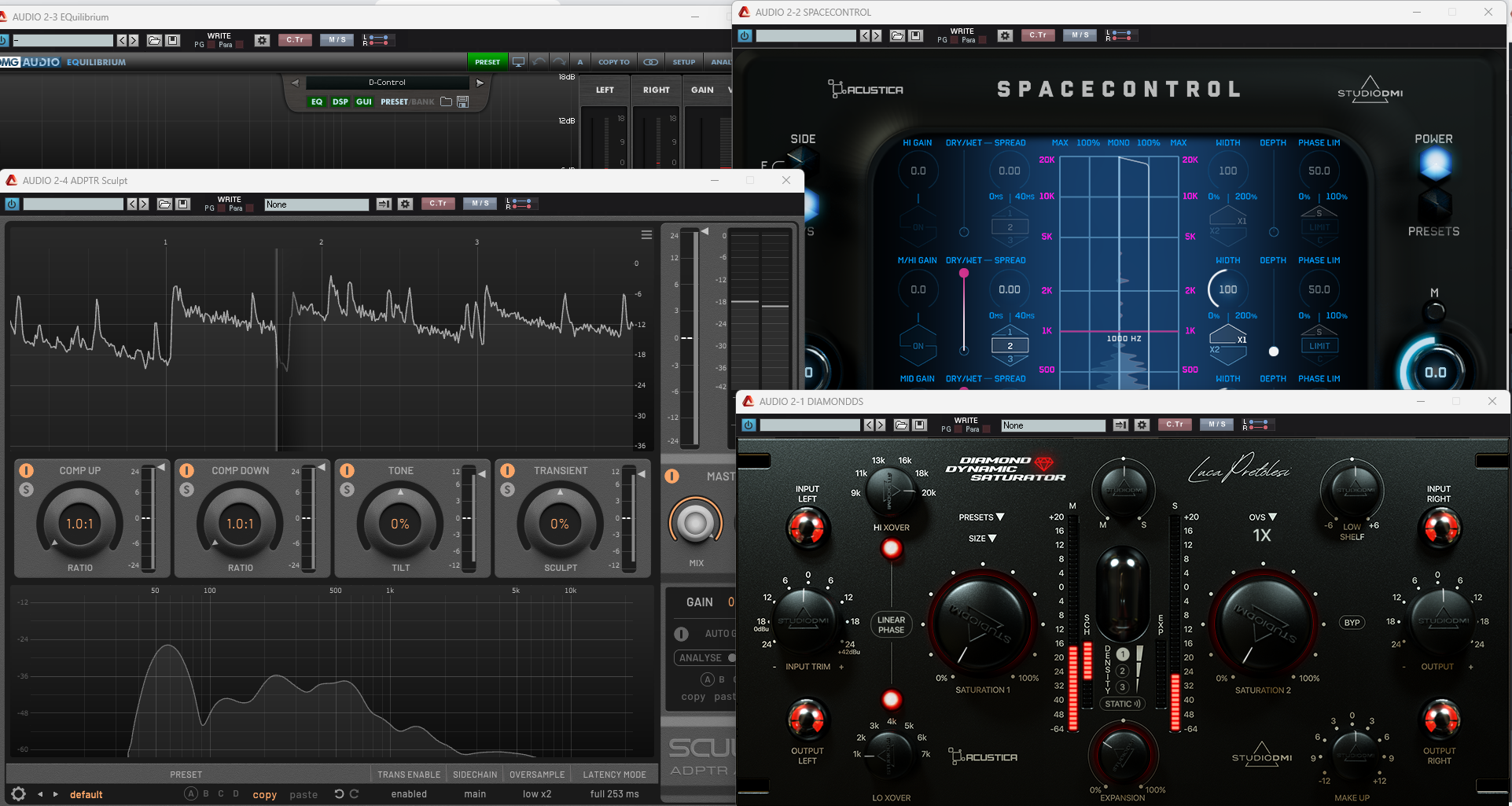Open the SETUP menu in EQuilibrium

[x=683, y=62]
